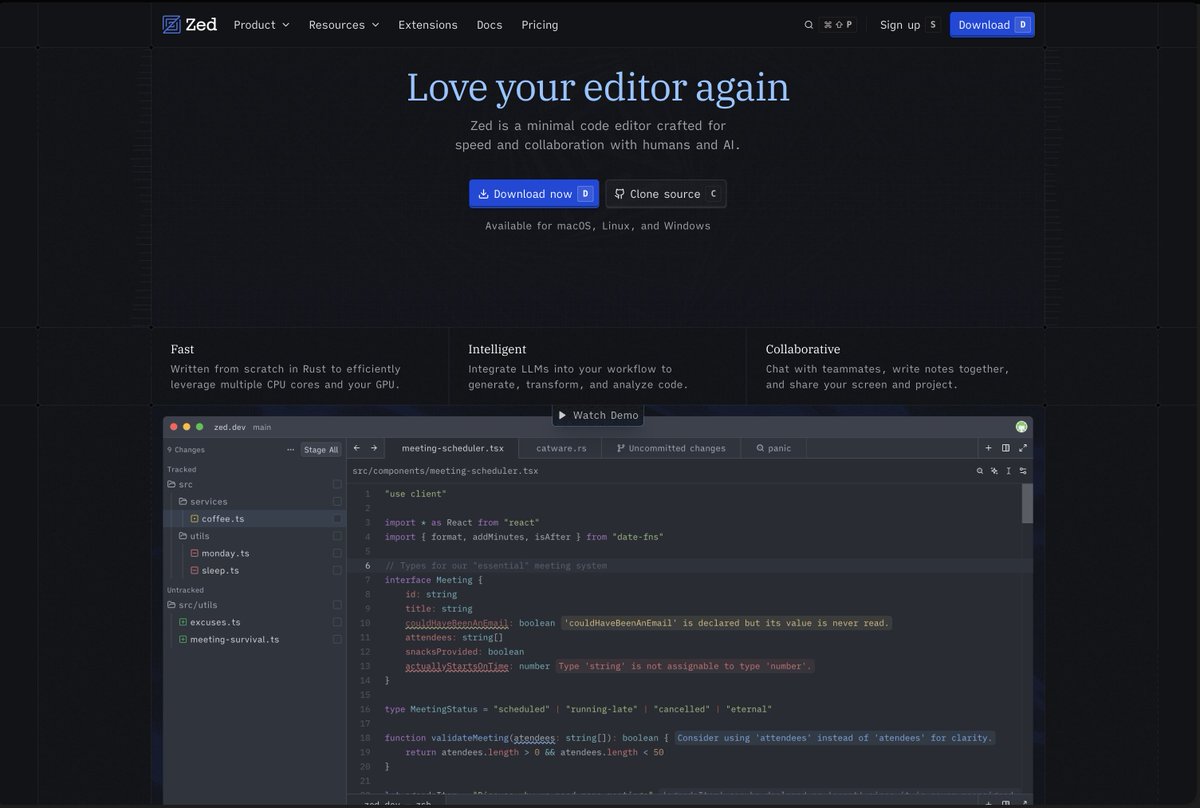1200x808 pixels.
Task: Open the three-dot changes menu
Action: [x=291, y=450]
